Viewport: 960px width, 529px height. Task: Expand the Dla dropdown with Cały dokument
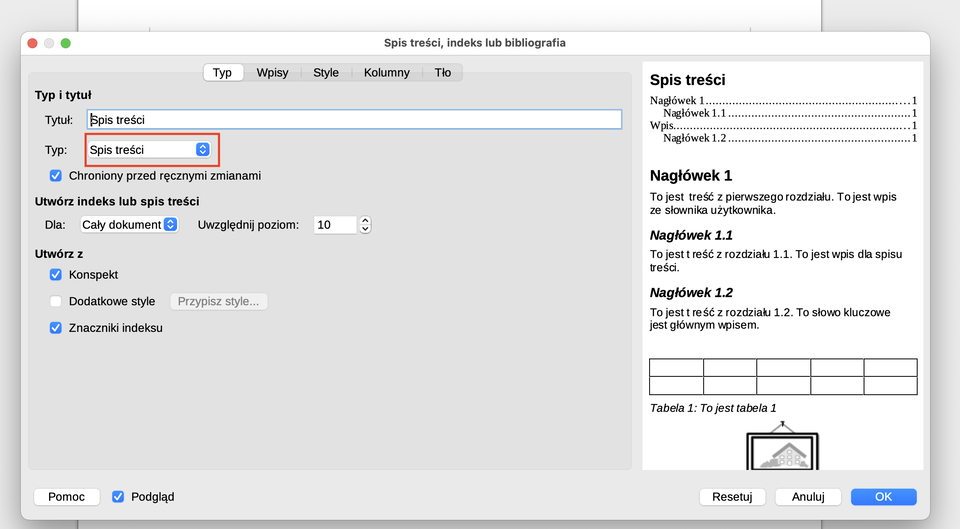(130, 225)
